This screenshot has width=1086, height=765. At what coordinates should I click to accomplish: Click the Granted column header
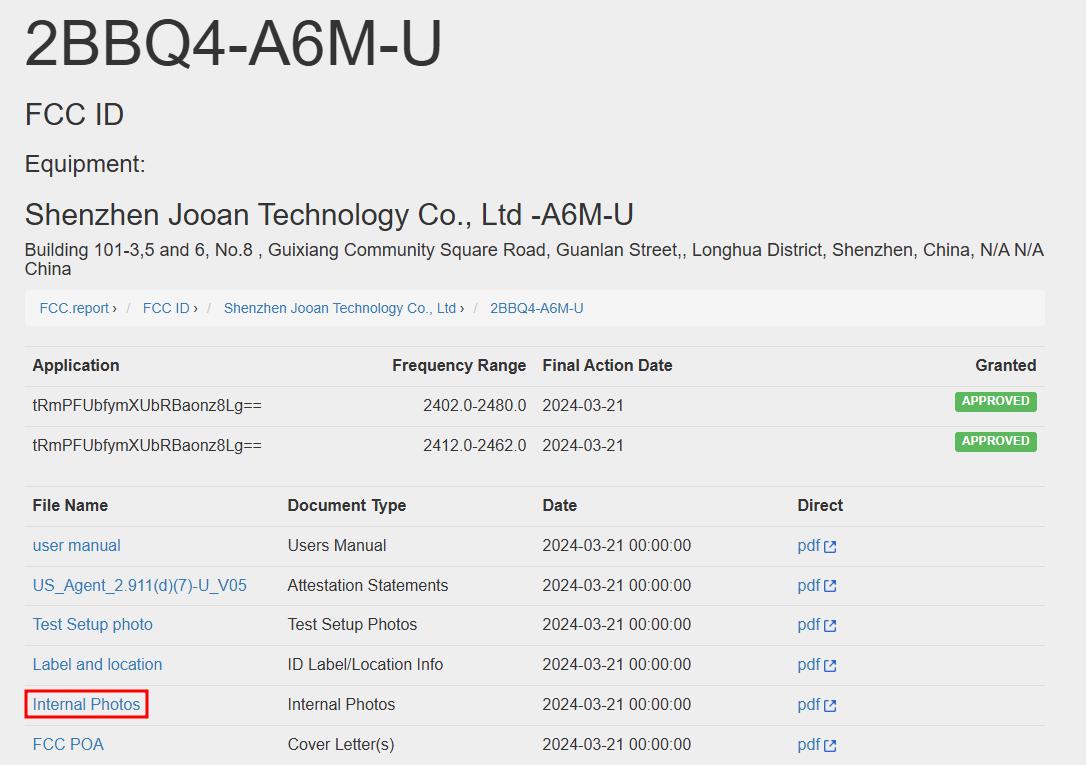coord(1006,366)
